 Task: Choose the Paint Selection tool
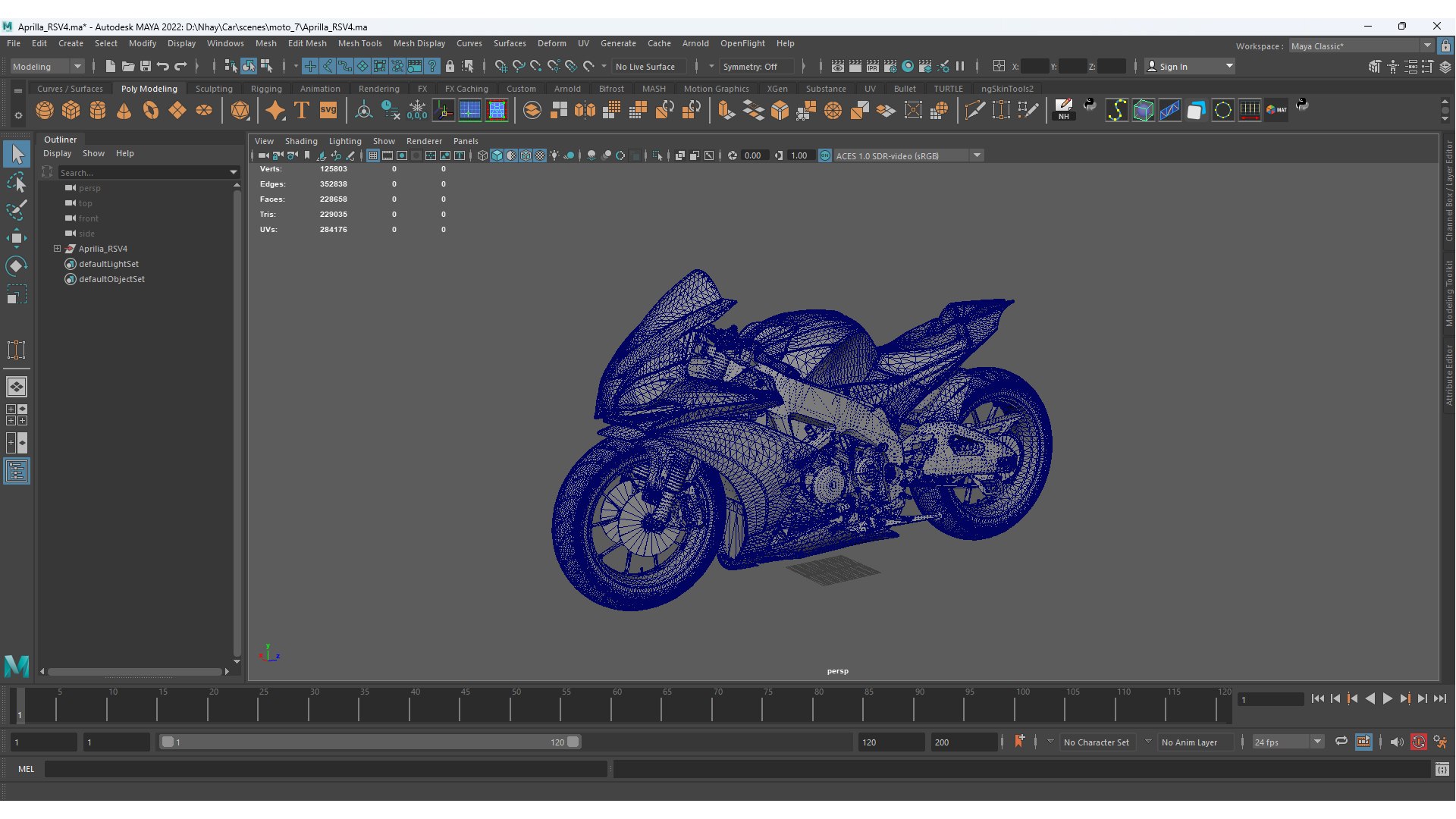click(x=17, y=210)
